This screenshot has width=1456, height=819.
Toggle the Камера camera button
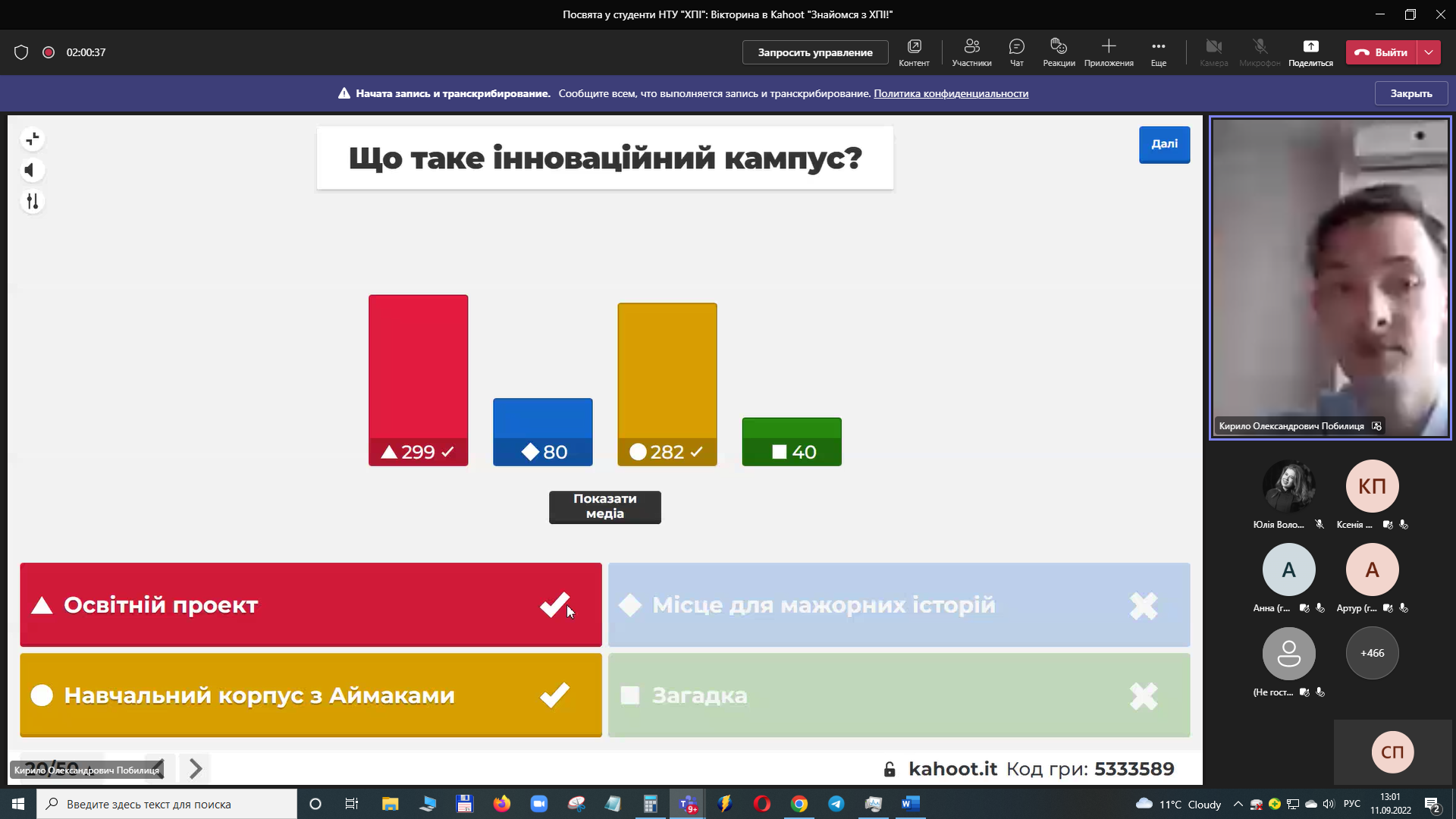click(1214, 52)
